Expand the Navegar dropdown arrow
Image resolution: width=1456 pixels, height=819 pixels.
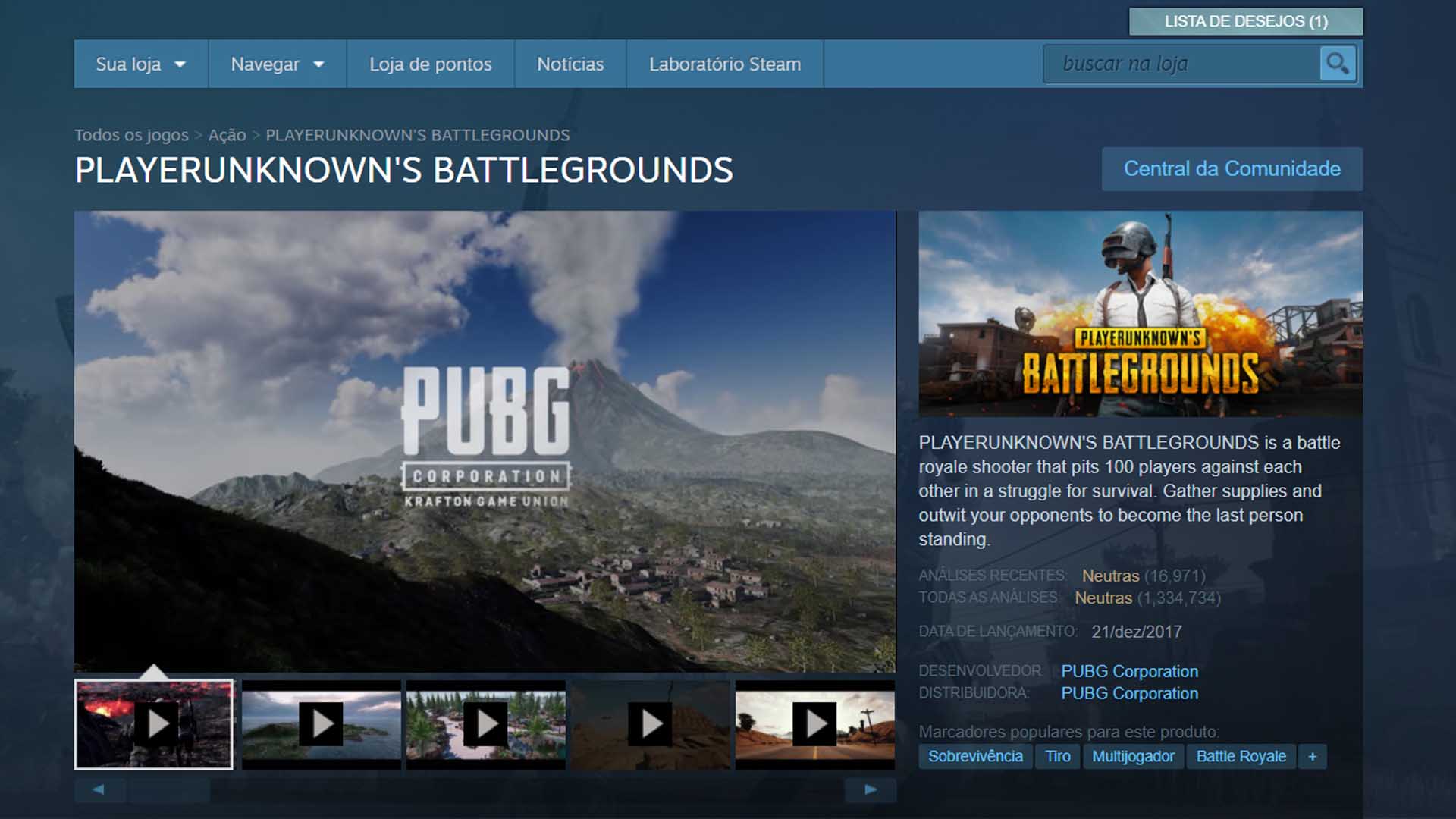tap(318, 64)
